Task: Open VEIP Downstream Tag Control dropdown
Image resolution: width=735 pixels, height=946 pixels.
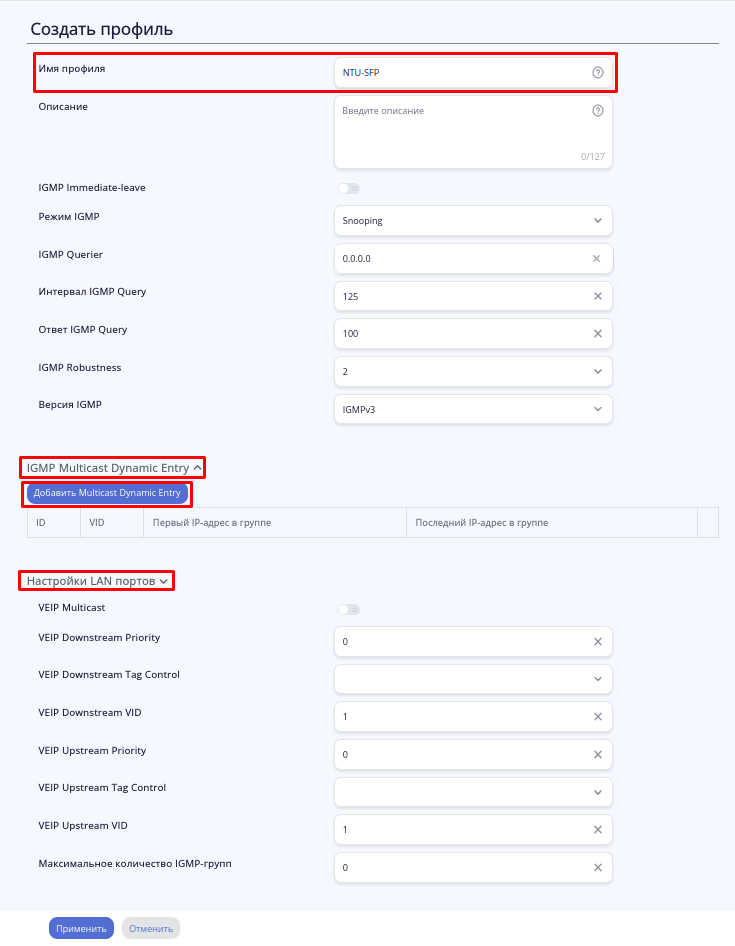Action: [472, 679]
